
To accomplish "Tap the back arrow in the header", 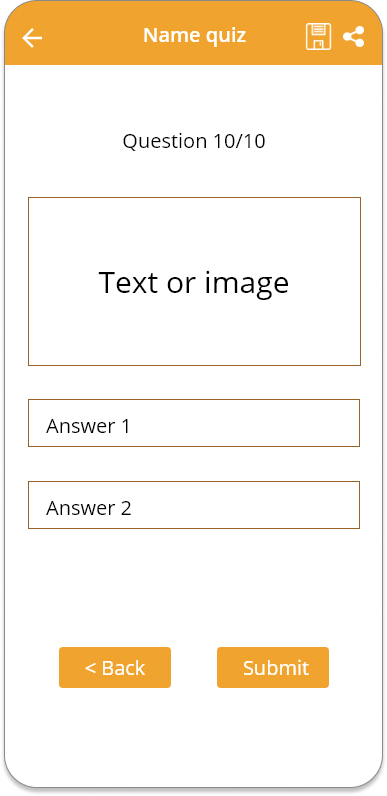I will point(32,38).
